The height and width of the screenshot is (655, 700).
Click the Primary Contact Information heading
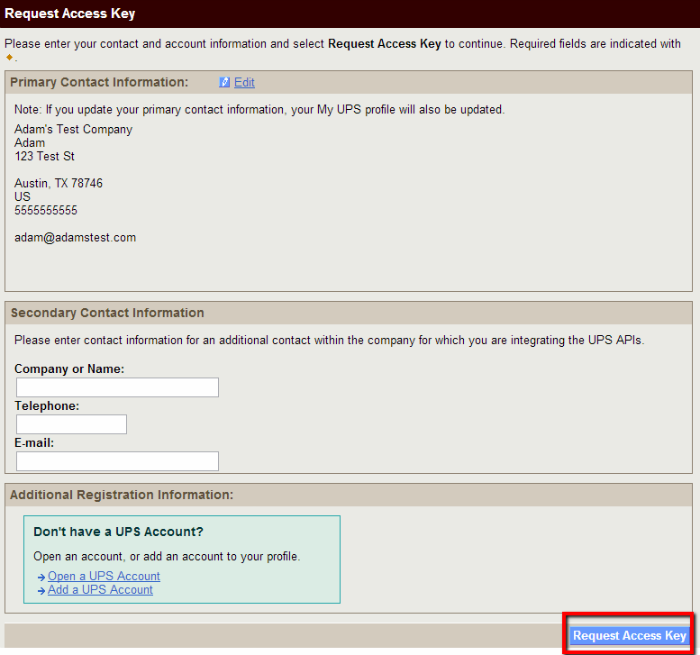point(99,82)
